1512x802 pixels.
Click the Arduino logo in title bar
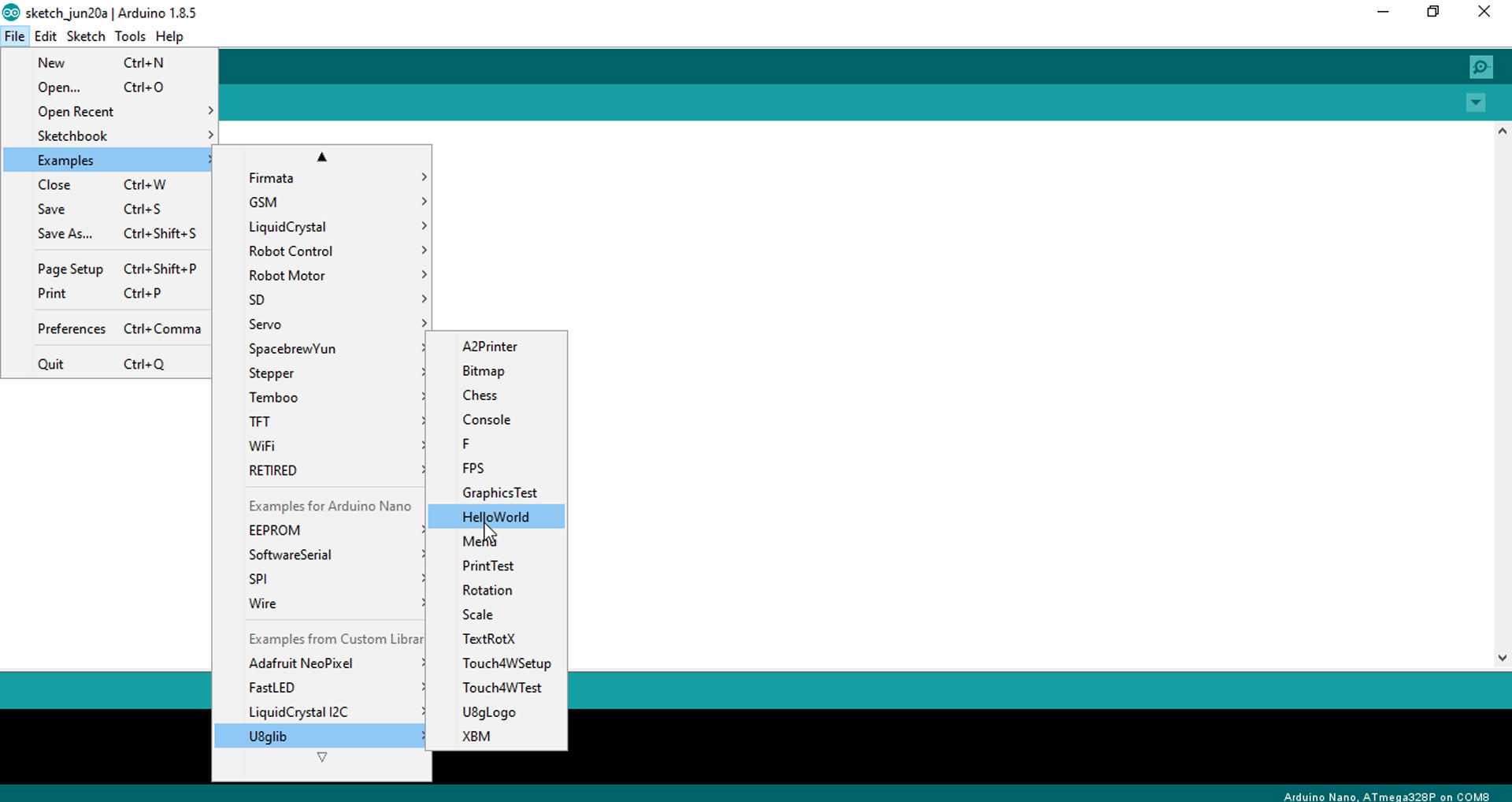pyautogui.click(x=11, y=13)
